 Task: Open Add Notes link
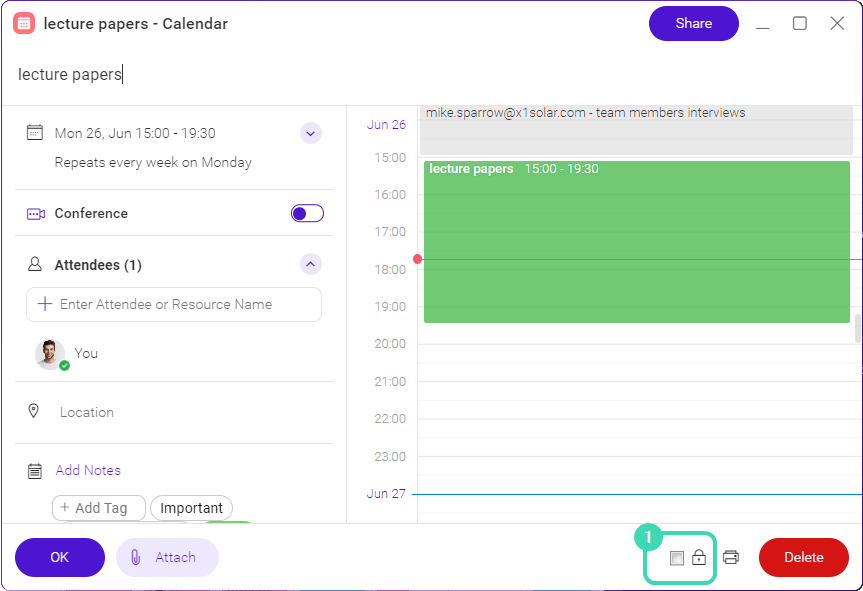88,470
